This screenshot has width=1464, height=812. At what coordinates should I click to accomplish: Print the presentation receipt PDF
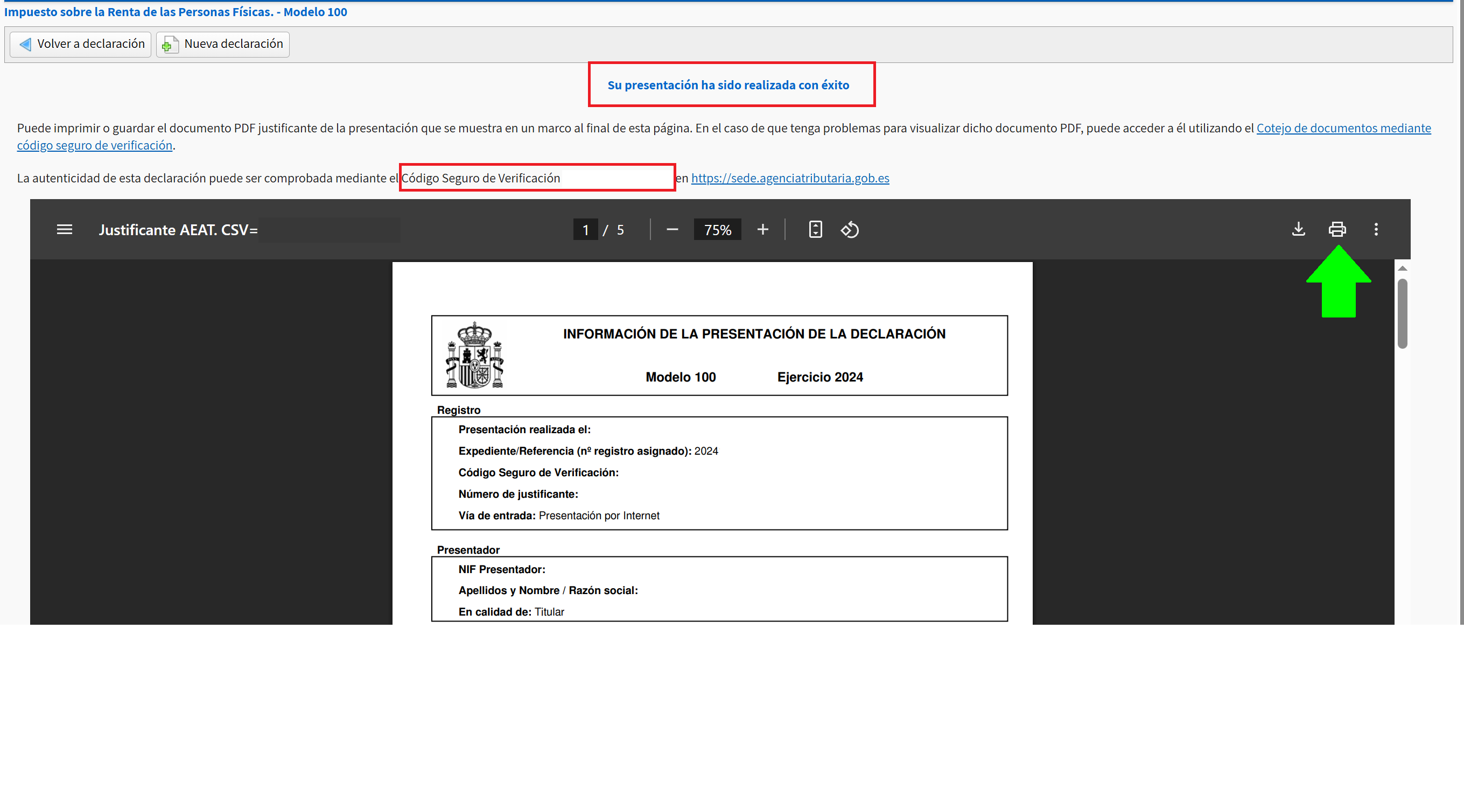pyautogui.click(x=1337, y=229)
